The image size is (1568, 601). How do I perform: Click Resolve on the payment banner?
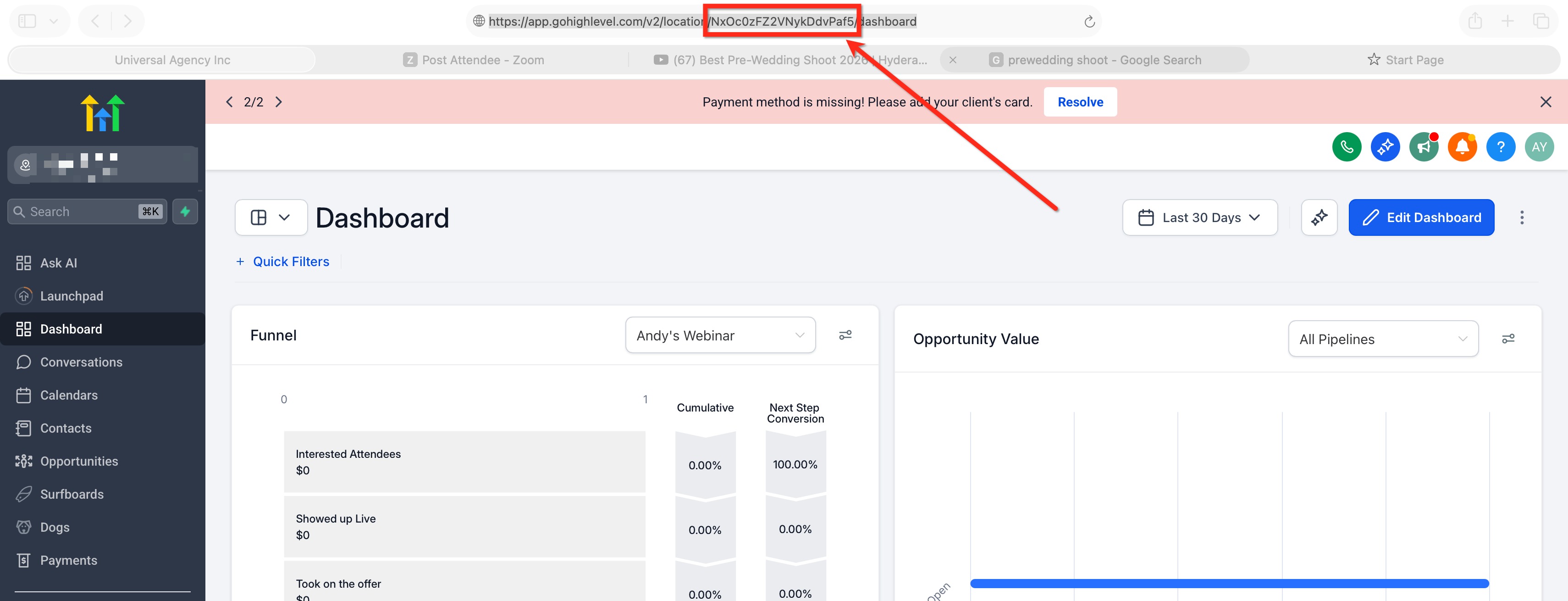point(1079,102)
